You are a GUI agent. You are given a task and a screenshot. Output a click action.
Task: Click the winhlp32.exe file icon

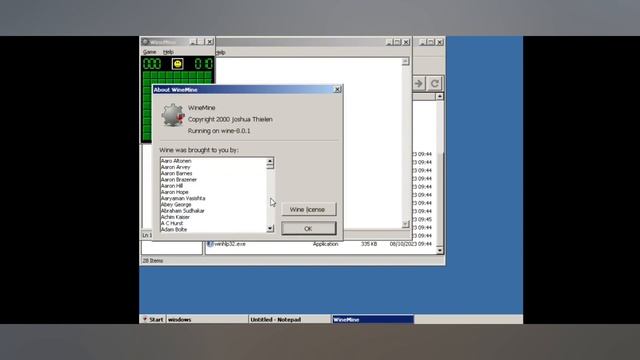coord(210,244)
